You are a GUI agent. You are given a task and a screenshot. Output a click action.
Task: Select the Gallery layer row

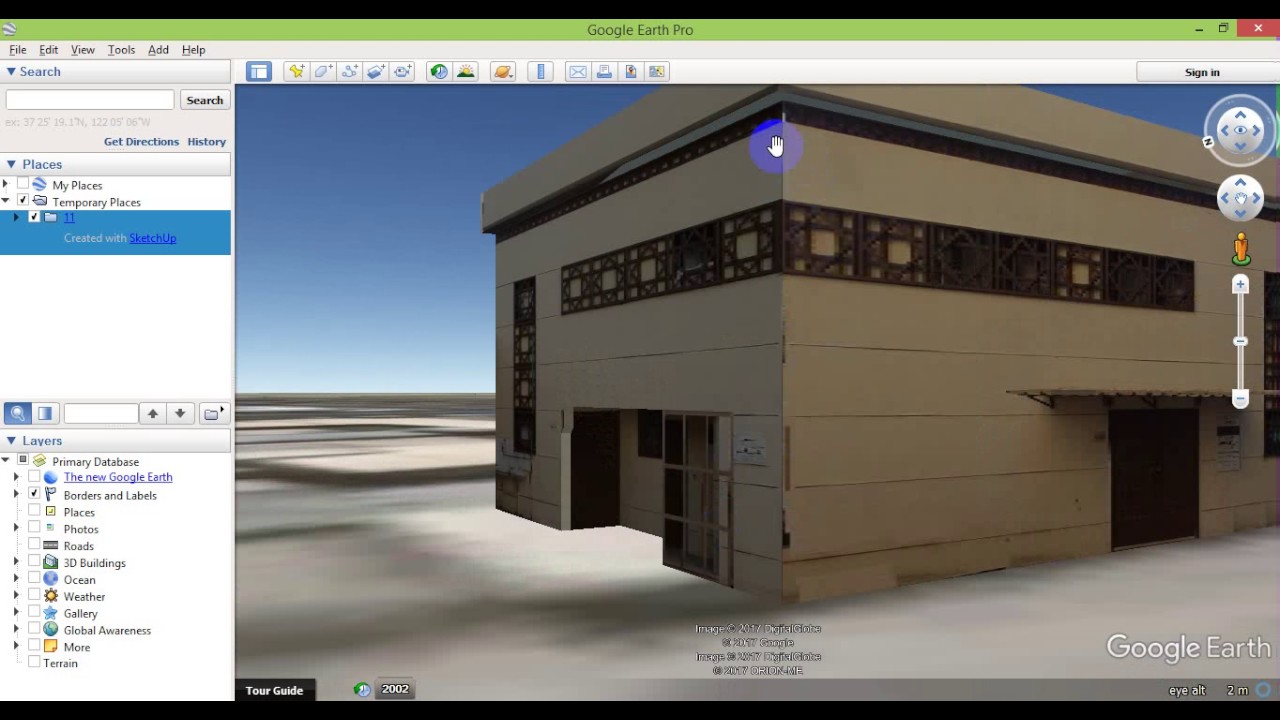click(x=80, y=613)
